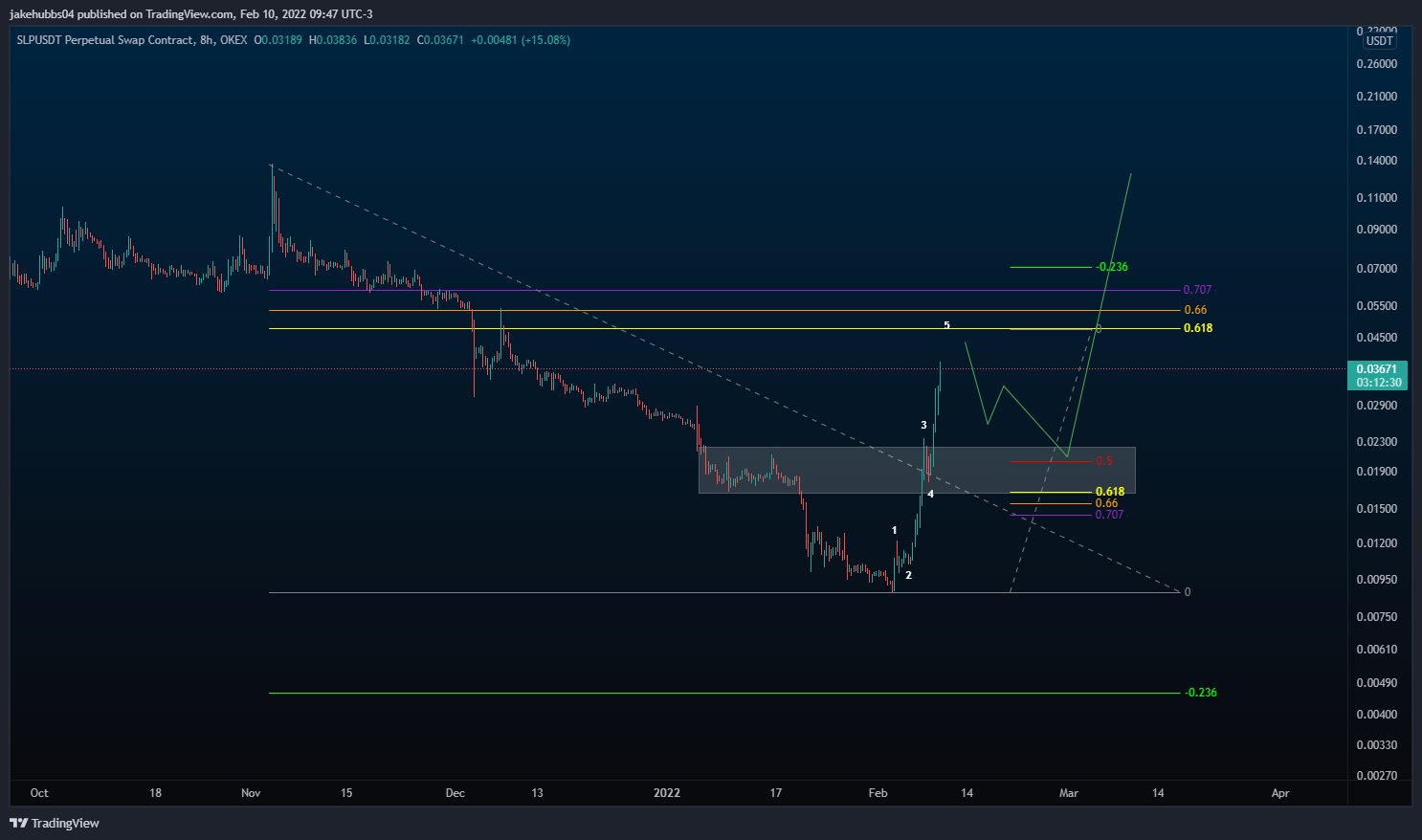Viewport: 1422px width, 840px height.
Task: Select wave label 1 near the February low
Action: coord(895,530)
